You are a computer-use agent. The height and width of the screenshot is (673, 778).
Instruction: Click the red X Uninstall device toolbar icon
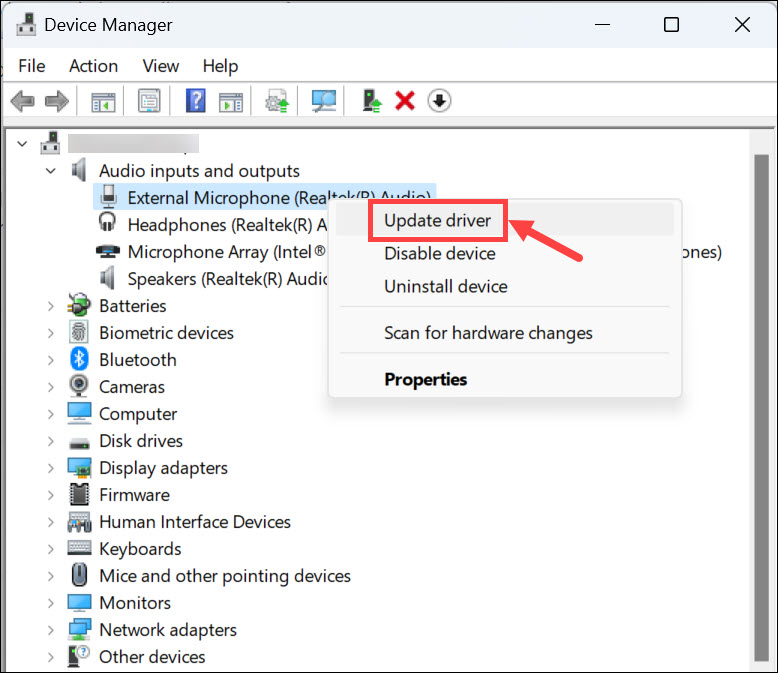point(405,101)
